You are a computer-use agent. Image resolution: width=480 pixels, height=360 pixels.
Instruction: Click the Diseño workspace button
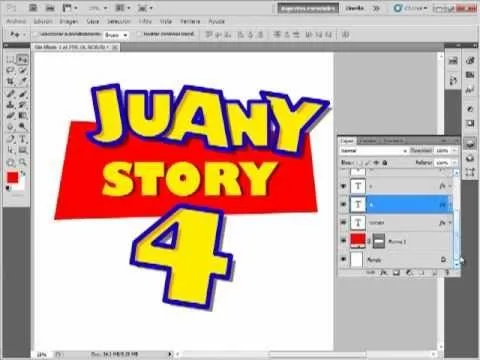click(x=354, y=8)
